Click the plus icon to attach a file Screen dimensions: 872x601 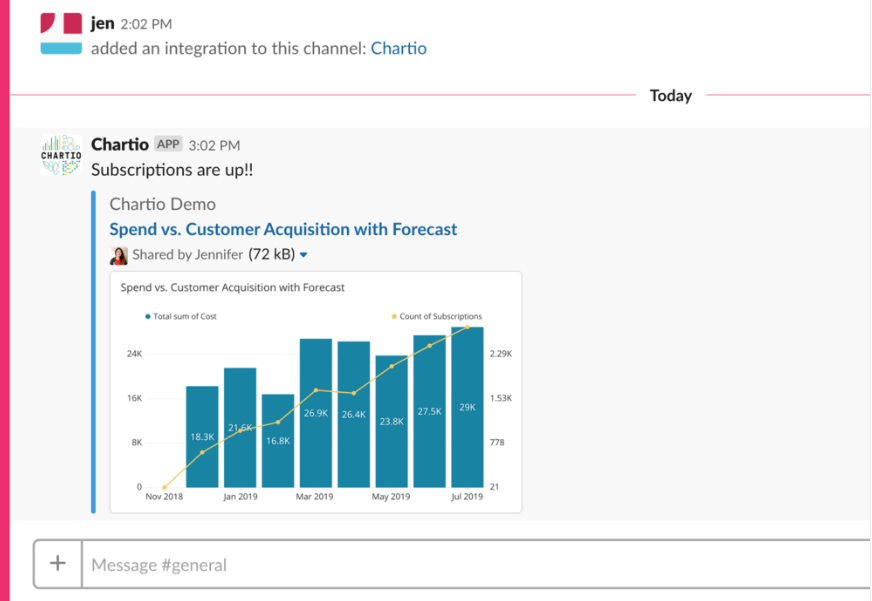pos(57,563)
